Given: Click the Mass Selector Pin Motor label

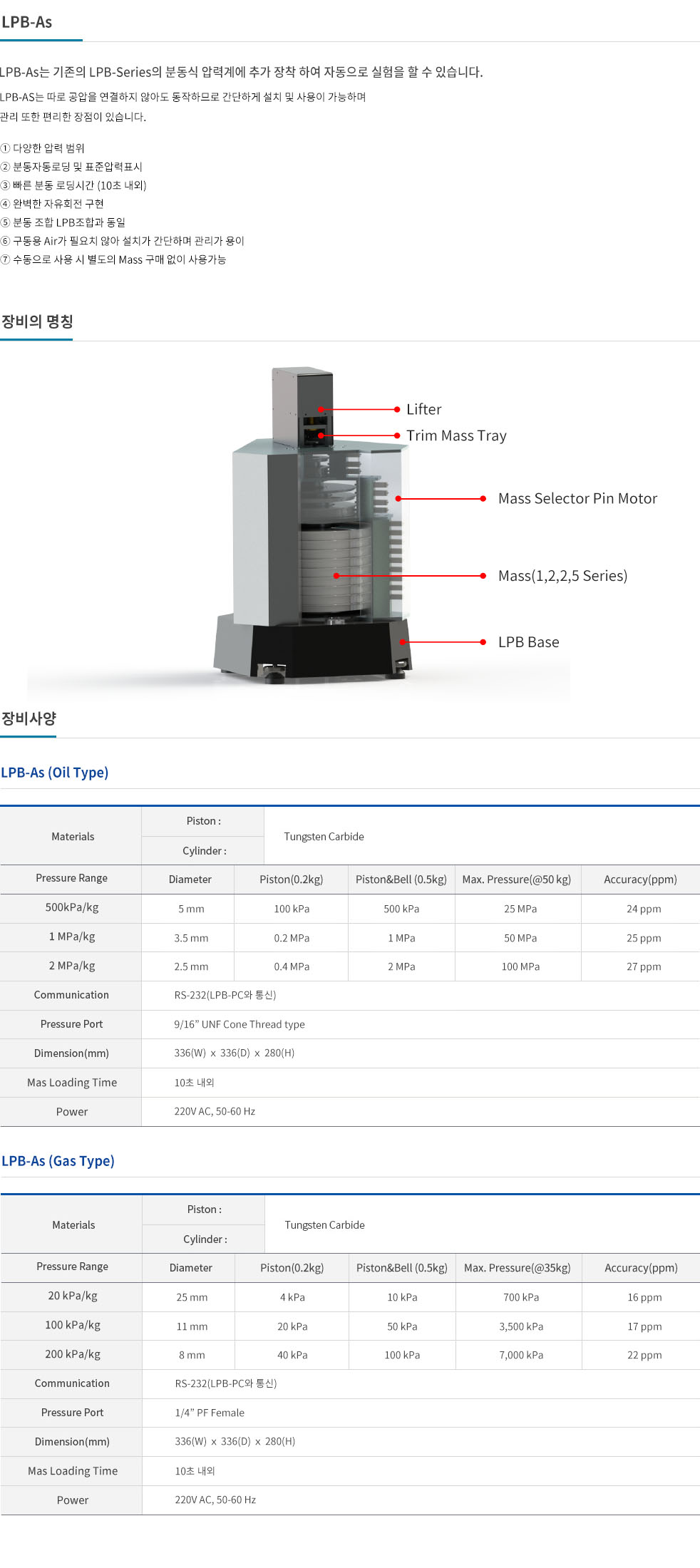Looking at the screenshot, I should pyautogui.click(x=577, y=498).
